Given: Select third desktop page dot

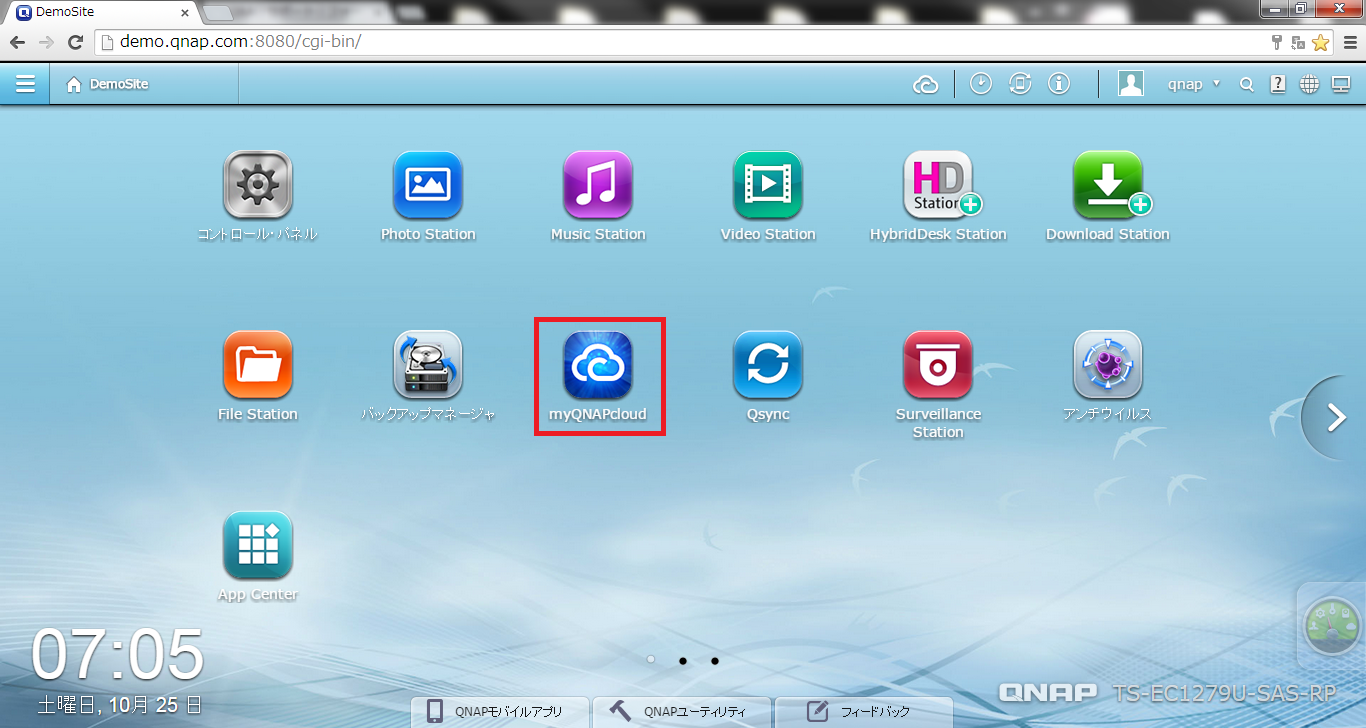Looking at the screenshot, I should tap(715, 661).
